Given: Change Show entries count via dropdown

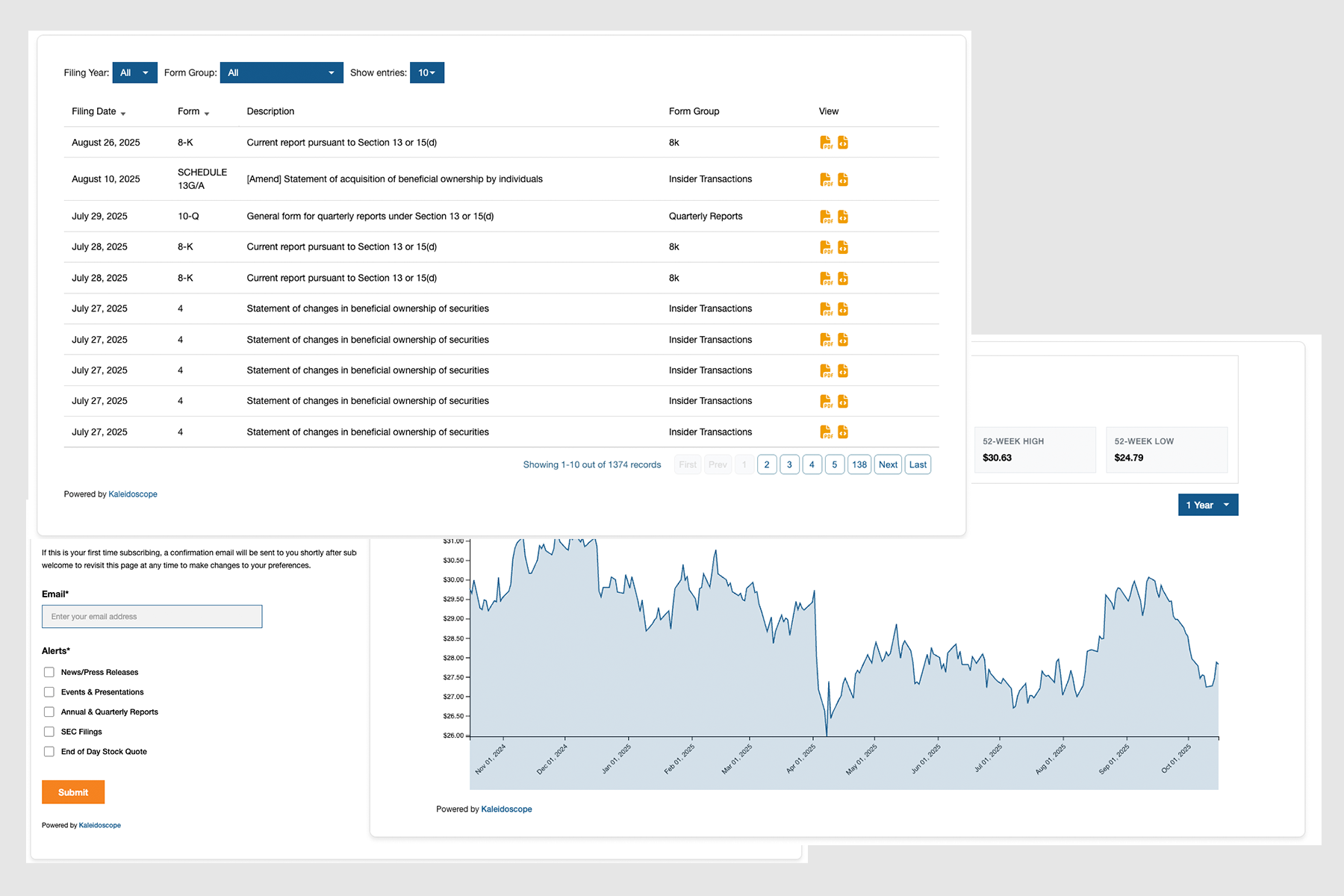Looking at the screenshot, I should pos(426,72).
